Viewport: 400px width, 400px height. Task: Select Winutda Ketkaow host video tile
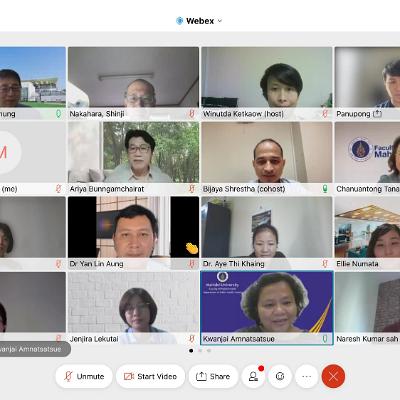coord(267,83)
